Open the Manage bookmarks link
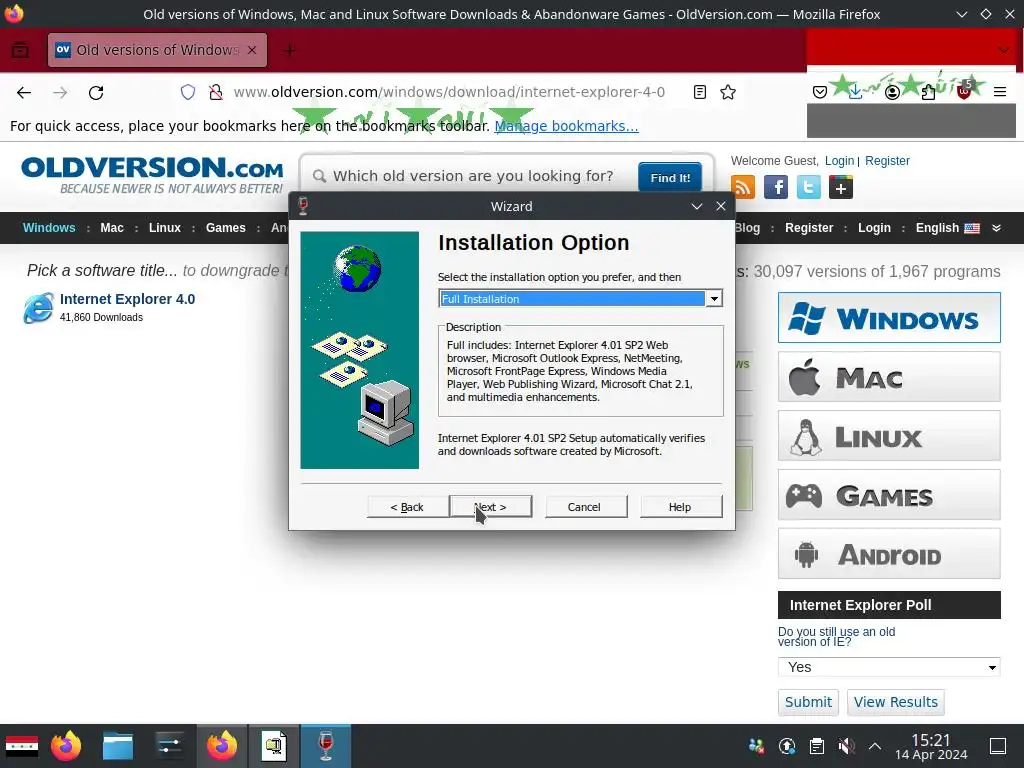Image resolution: width=1024 pixels, height=768 pixels. pyautogui.click(x=566, y=126)
